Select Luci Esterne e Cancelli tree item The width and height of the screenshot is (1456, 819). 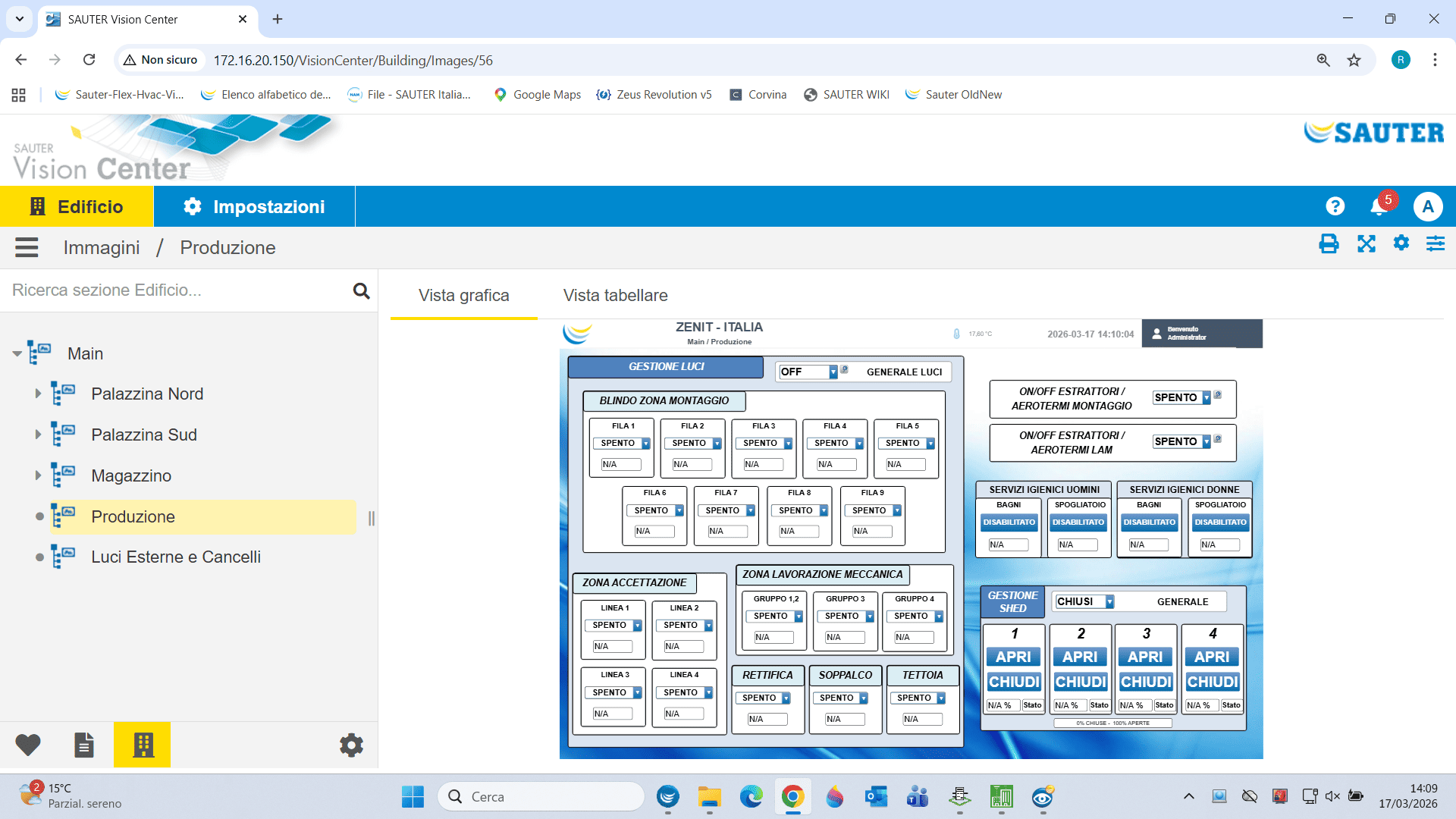176,557
